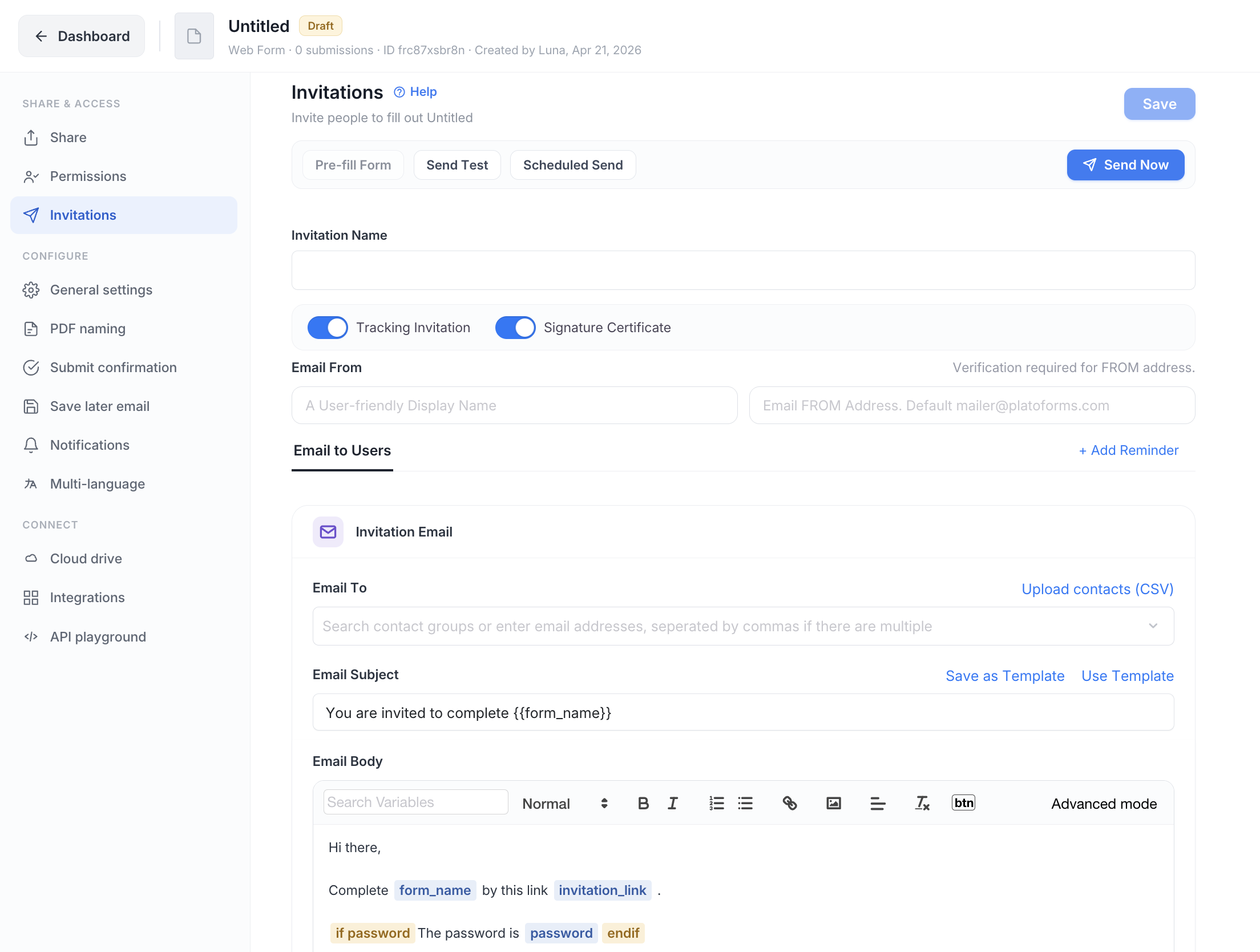Click the Pre-fill Form button
1260x952 pixels.
pyautogui.click(x=353, y=165)
